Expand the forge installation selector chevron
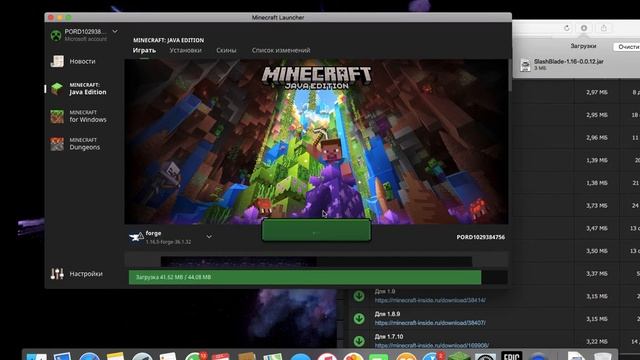Image resolution: width=640 pixels, height=360 pixels. [x=209, y=237]
